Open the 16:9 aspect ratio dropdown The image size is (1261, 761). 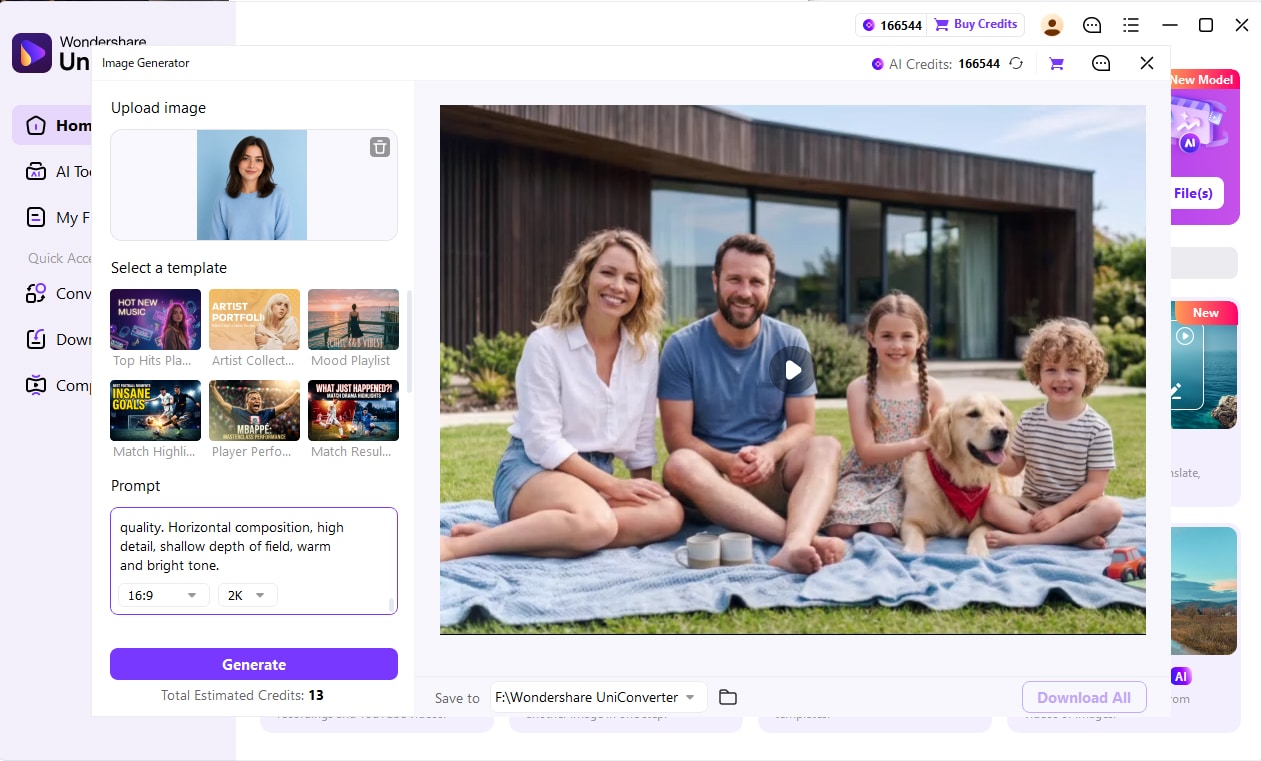pyautogui.click(x=163, y=595)
